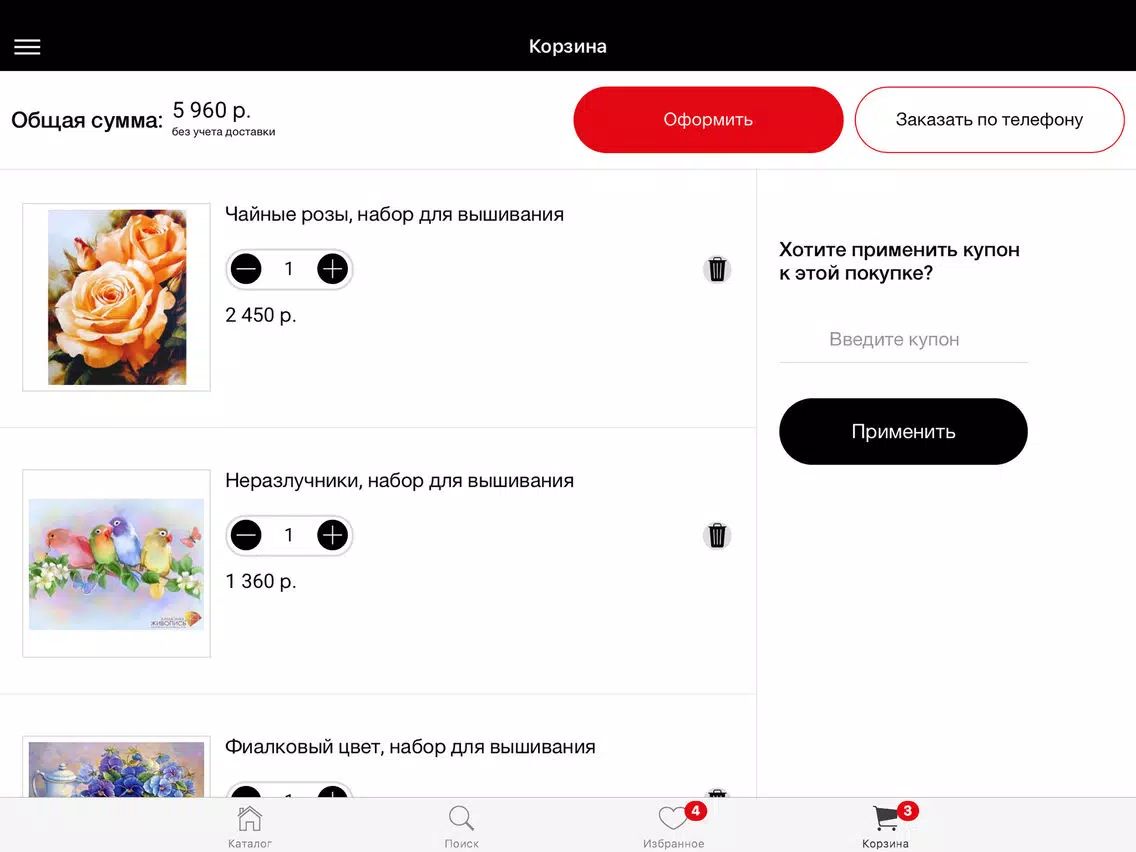This screenshot has width=1136, height=852.
Task: Select the Корзина cart tab
Action: [x=885, y=827]
